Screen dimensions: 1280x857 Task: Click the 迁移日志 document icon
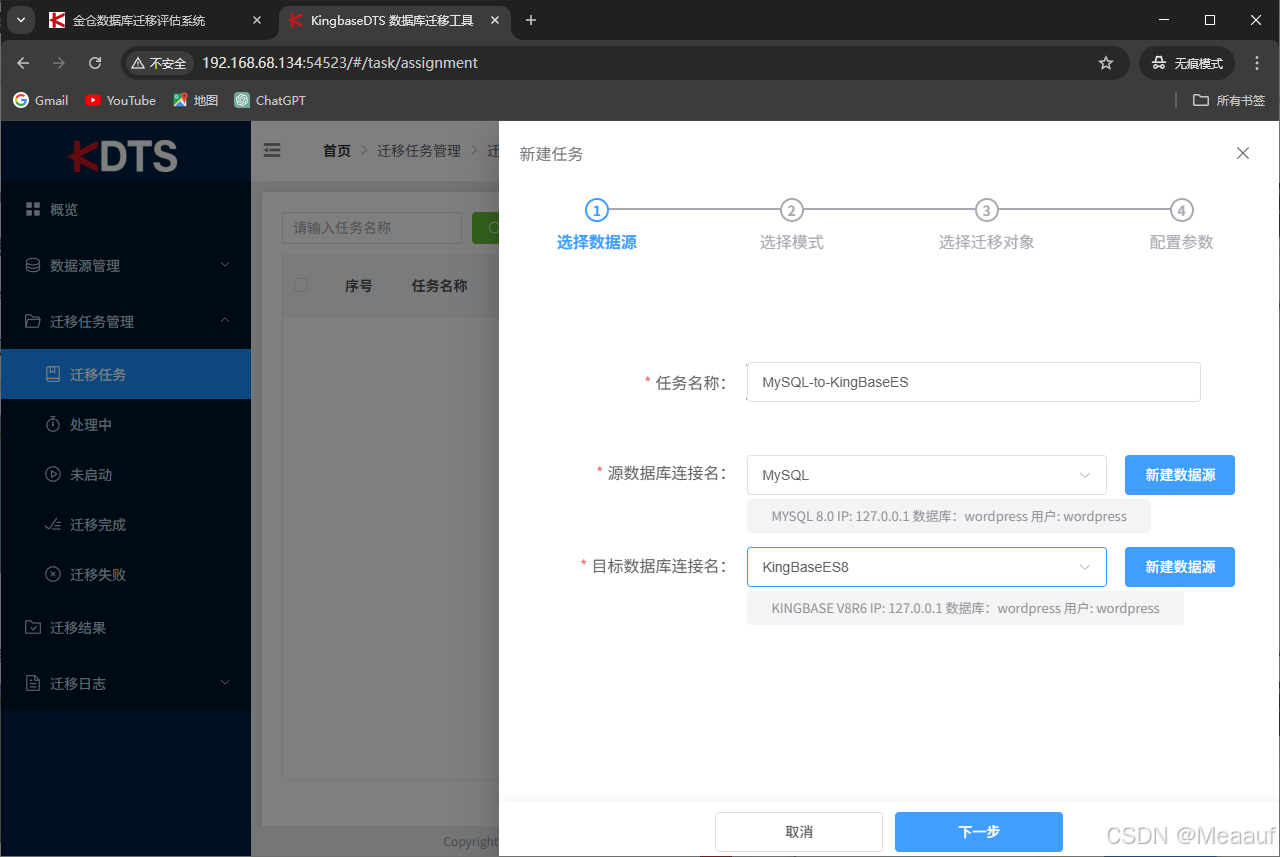click(33, 684)
